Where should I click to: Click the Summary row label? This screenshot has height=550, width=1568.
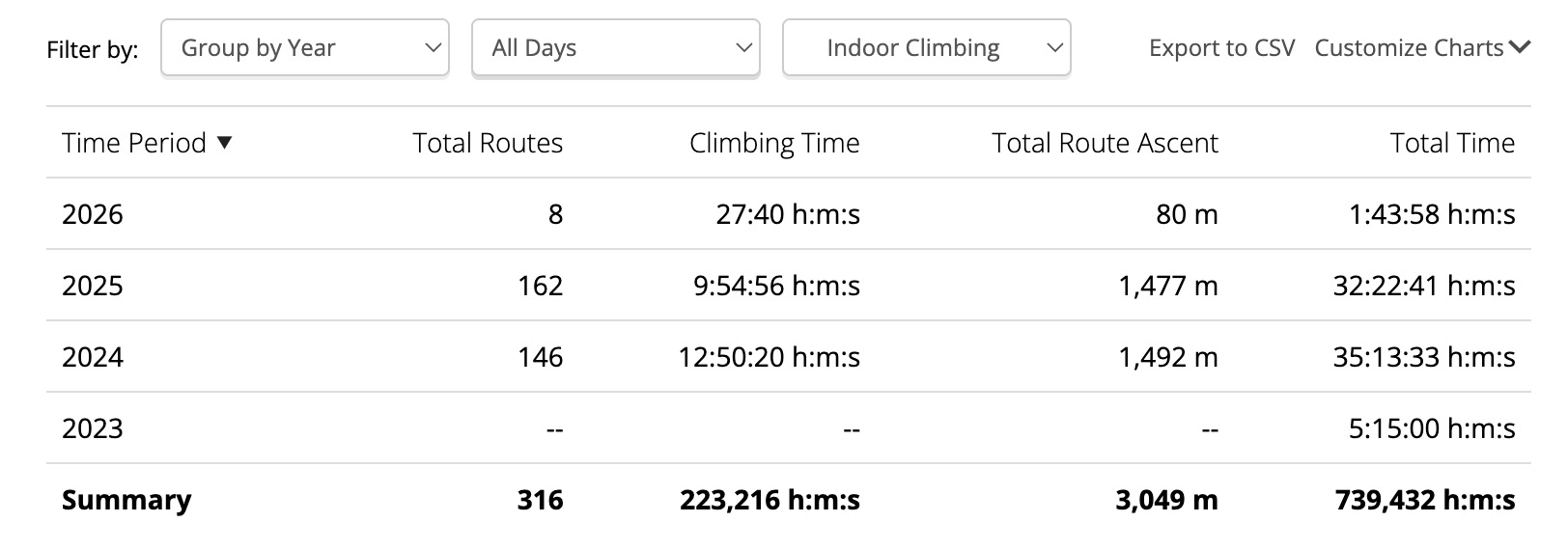point(126,500)
